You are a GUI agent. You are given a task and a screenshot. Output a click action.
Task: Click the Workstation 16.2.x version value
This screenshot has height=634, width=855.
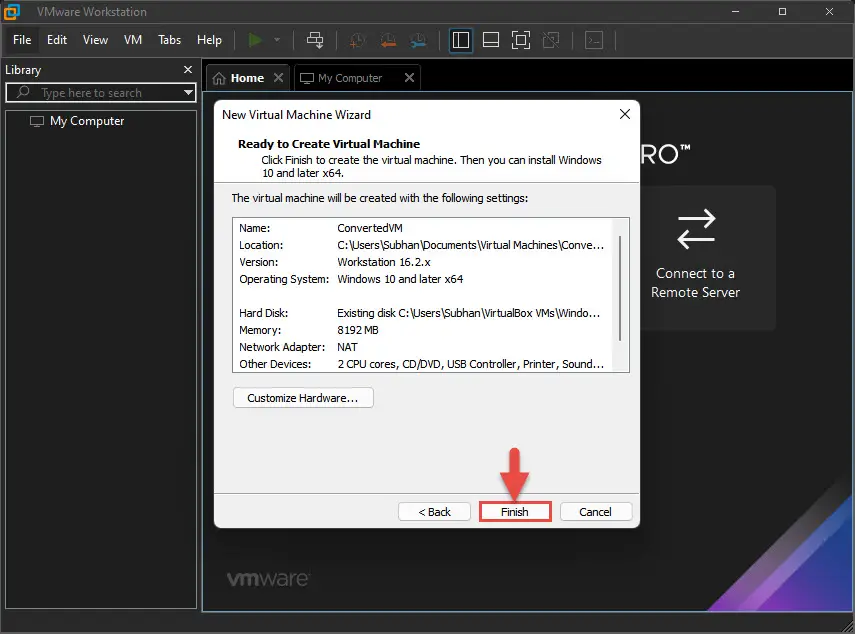click(384, 262)
